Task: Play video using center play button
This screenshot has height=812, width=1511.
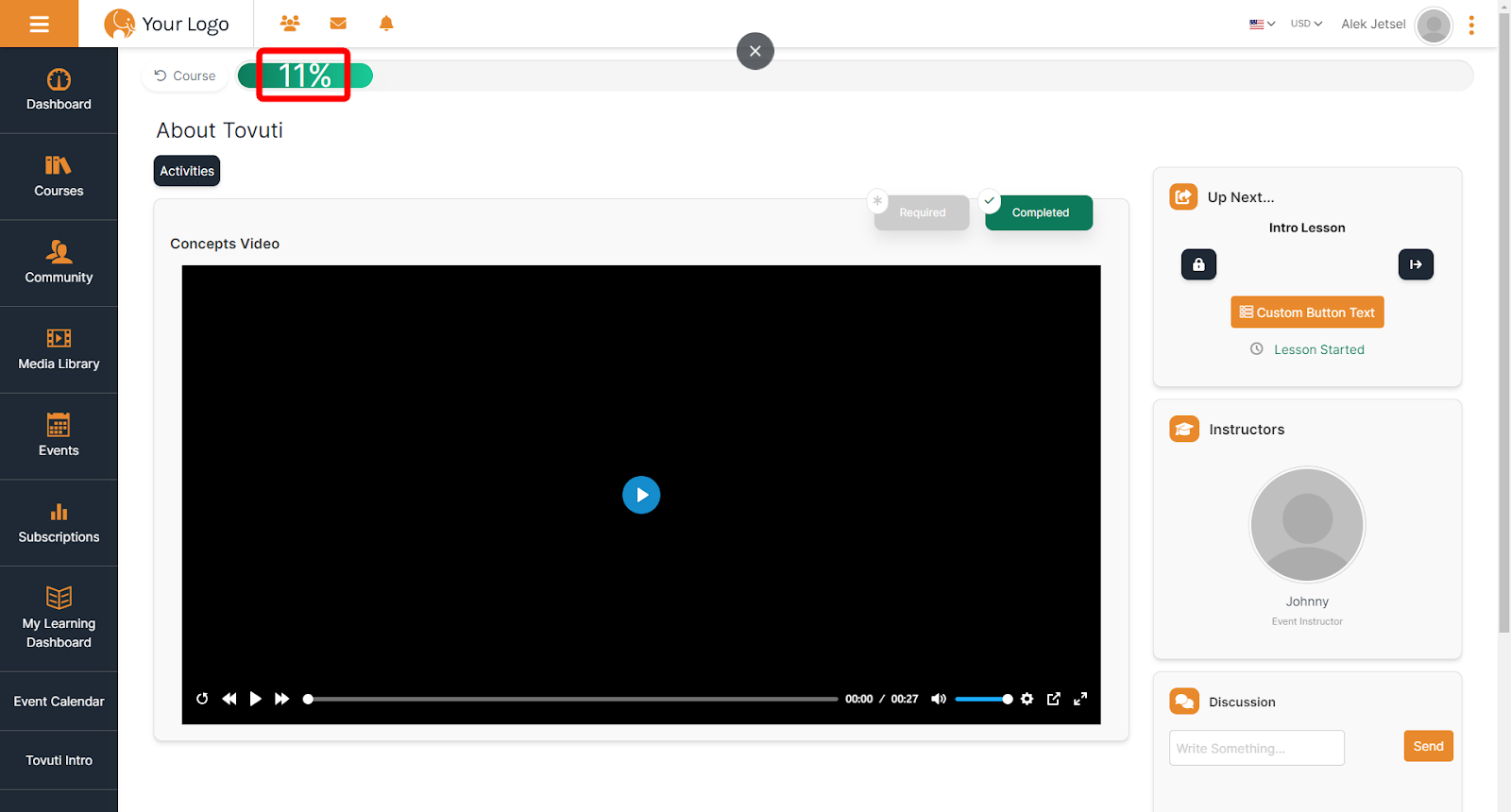Action: (x=641, y=495)
